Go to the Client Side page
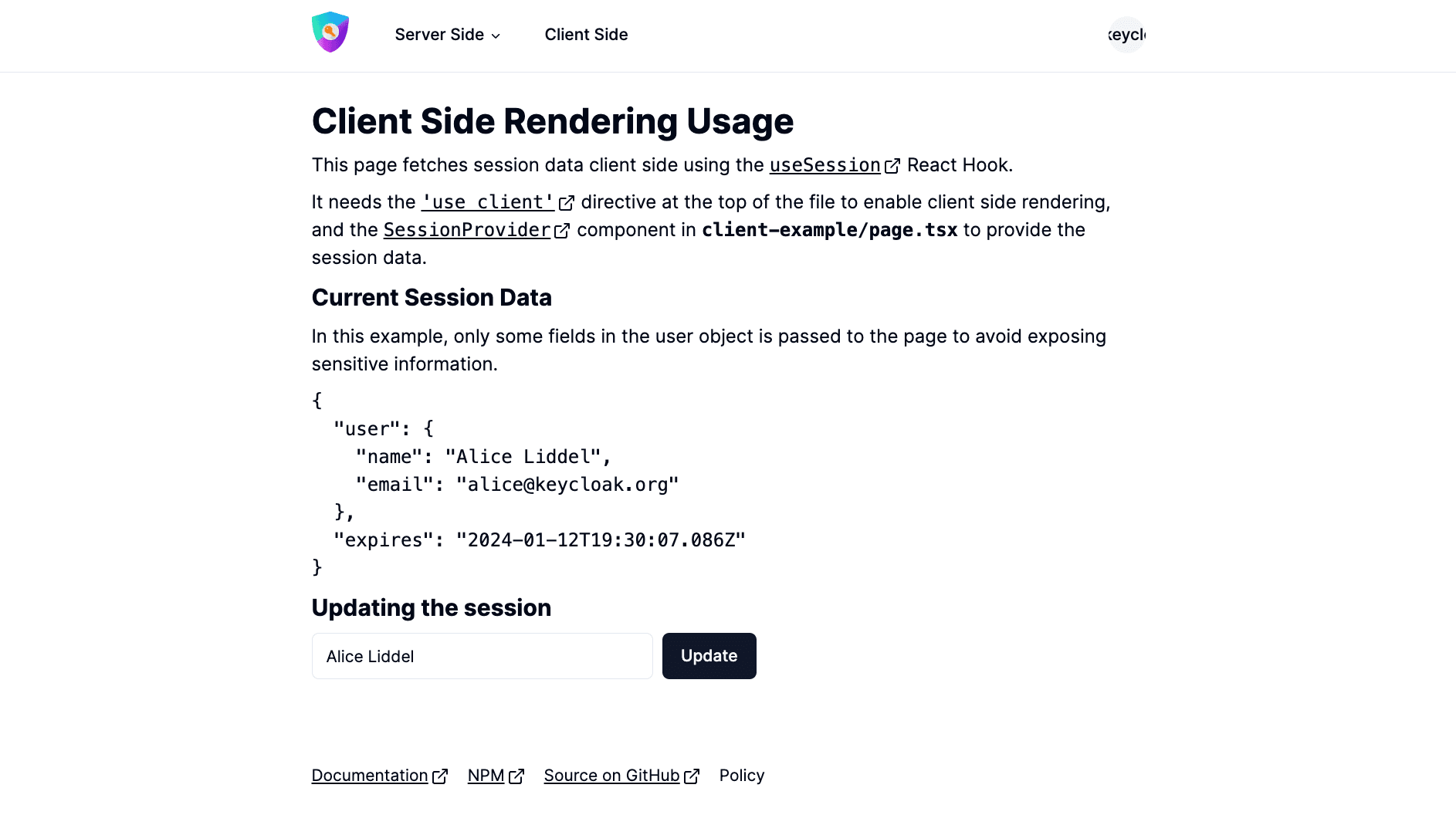The image size is (1456, 815). click(586, 35)
